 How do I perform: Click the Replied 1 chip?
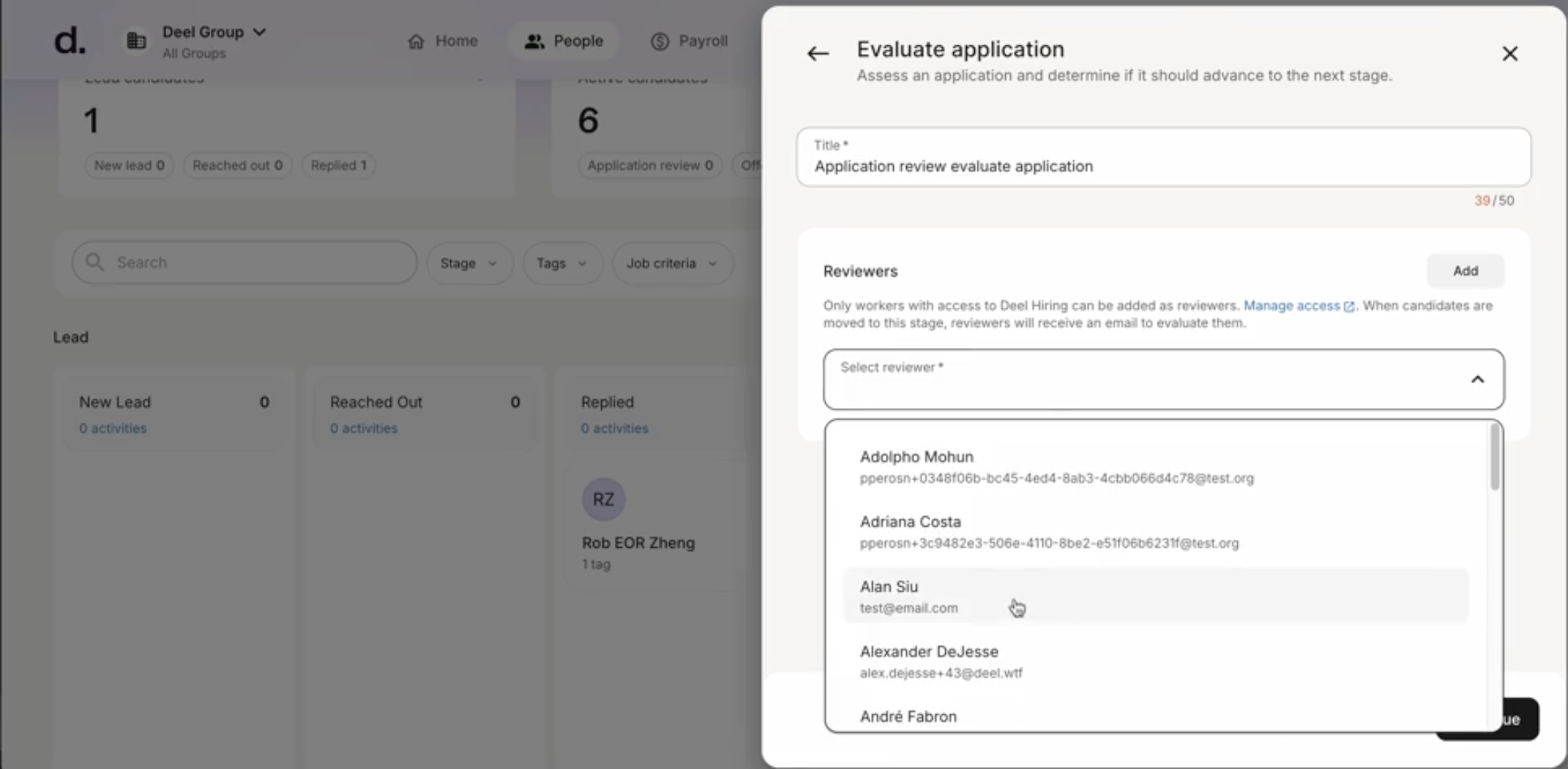coord(338,166)
